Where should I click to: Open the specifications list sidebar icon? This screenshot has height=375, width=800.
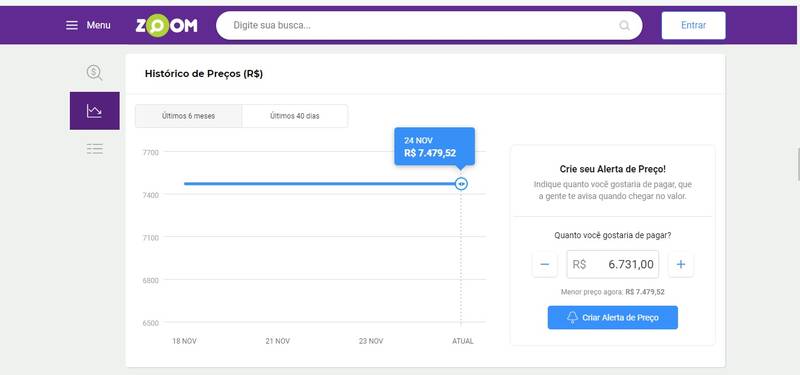(x=94, y=149)
